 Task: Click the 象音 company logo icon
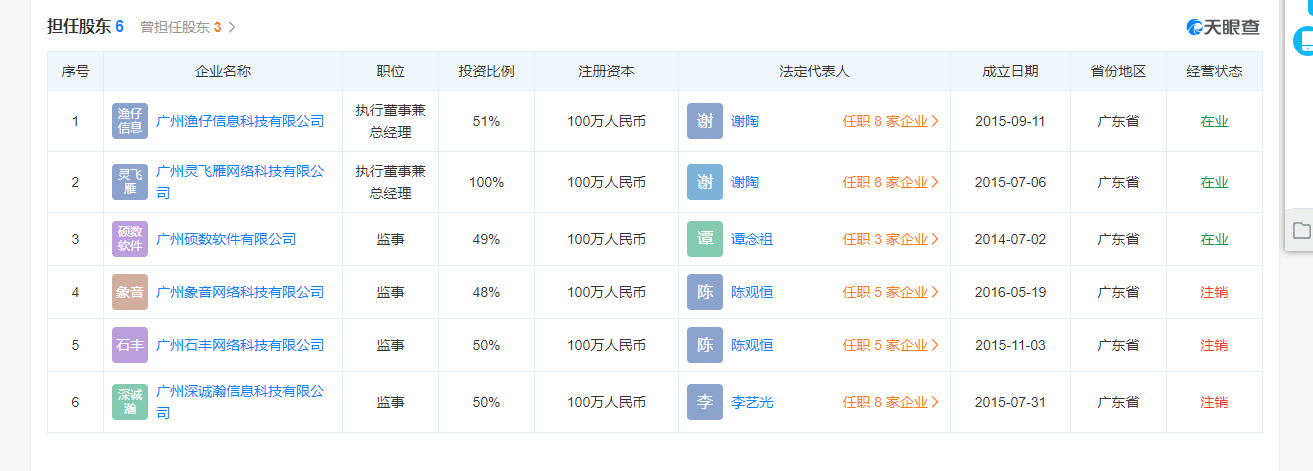point(130,292)
